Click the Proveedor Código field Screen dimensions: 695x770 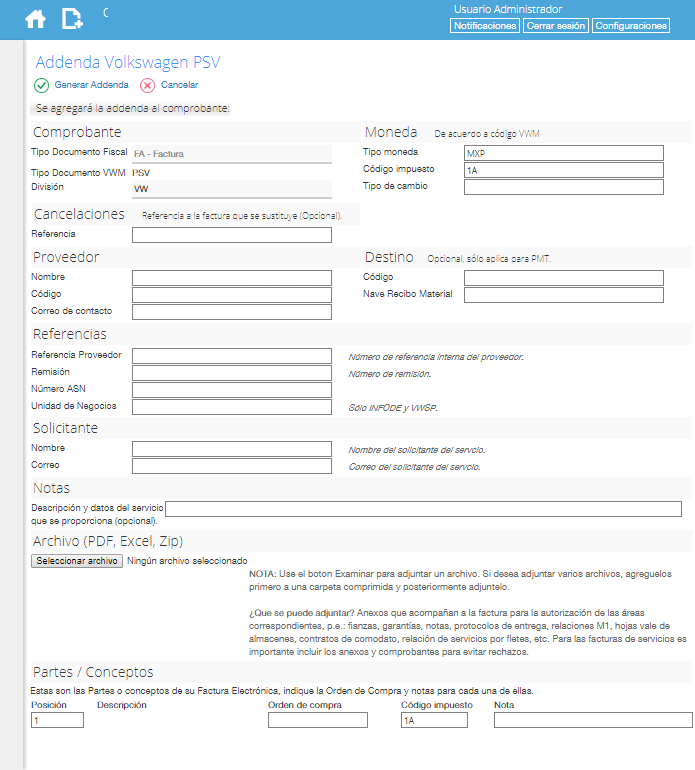point(232,295)
